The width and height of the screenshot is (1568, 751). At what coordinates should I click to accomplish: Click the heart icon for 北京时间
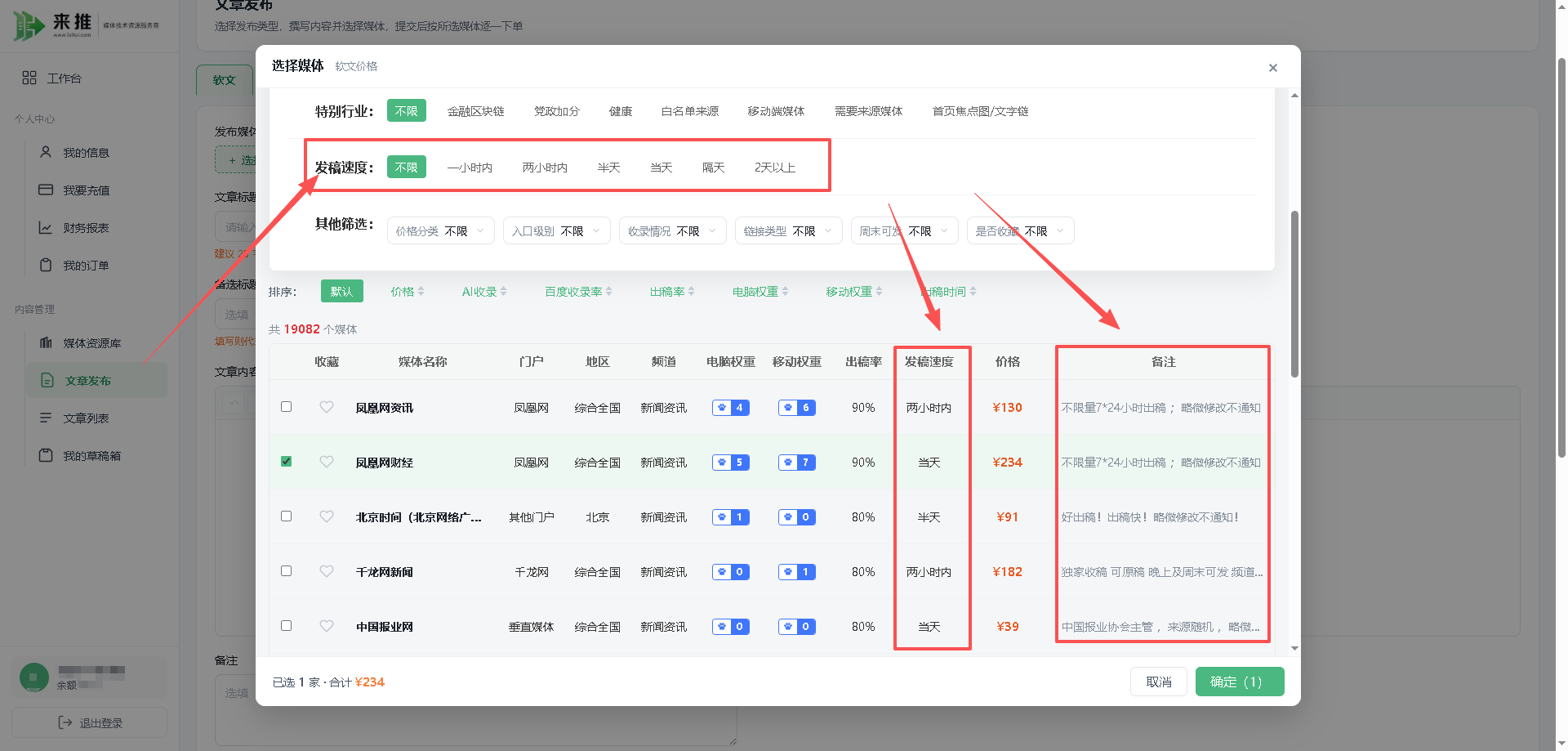click(327, 516)
